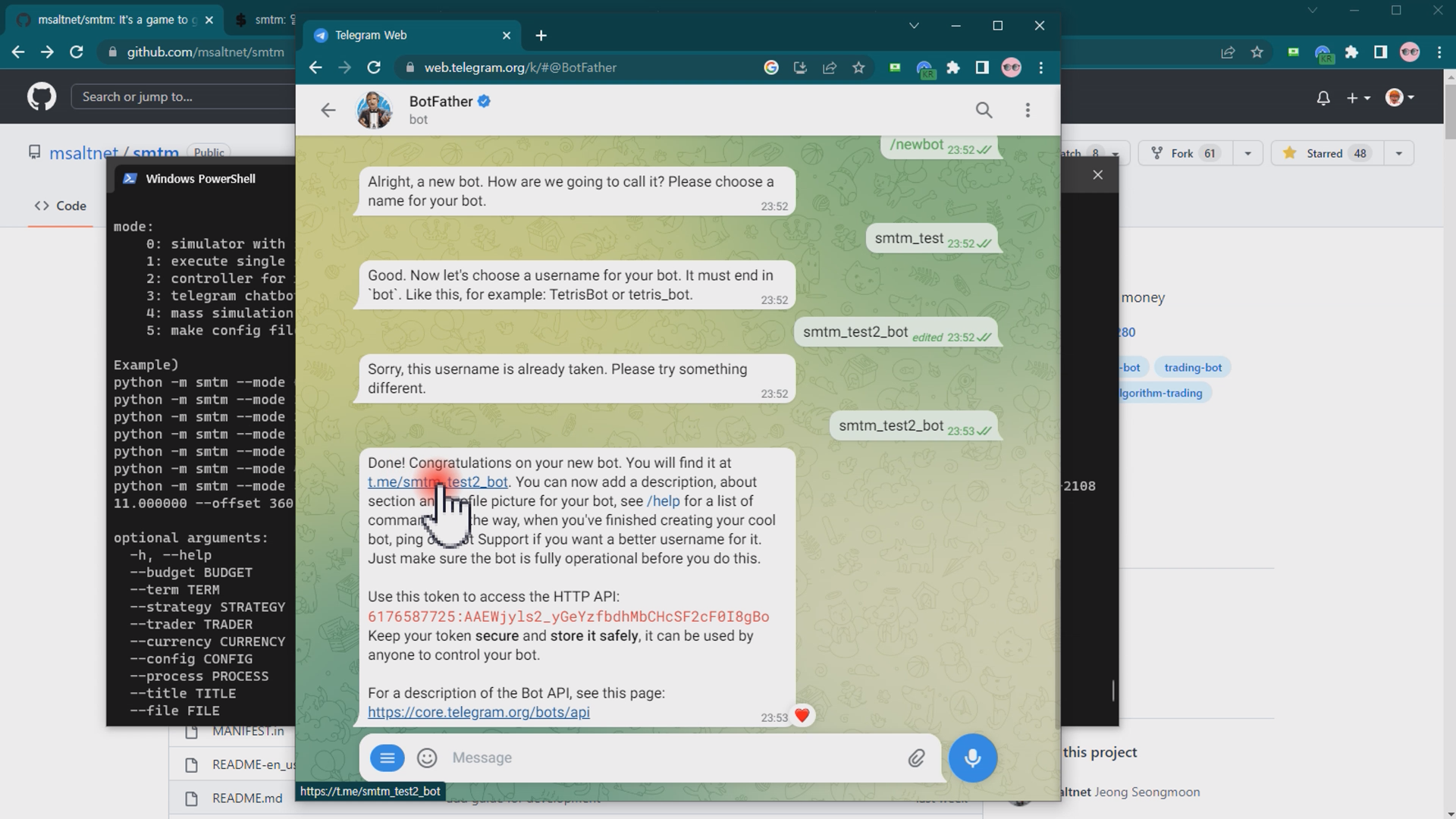1456x819 pixels.
Task: Reload the Telegram Web page
Action: click(374, 67)
